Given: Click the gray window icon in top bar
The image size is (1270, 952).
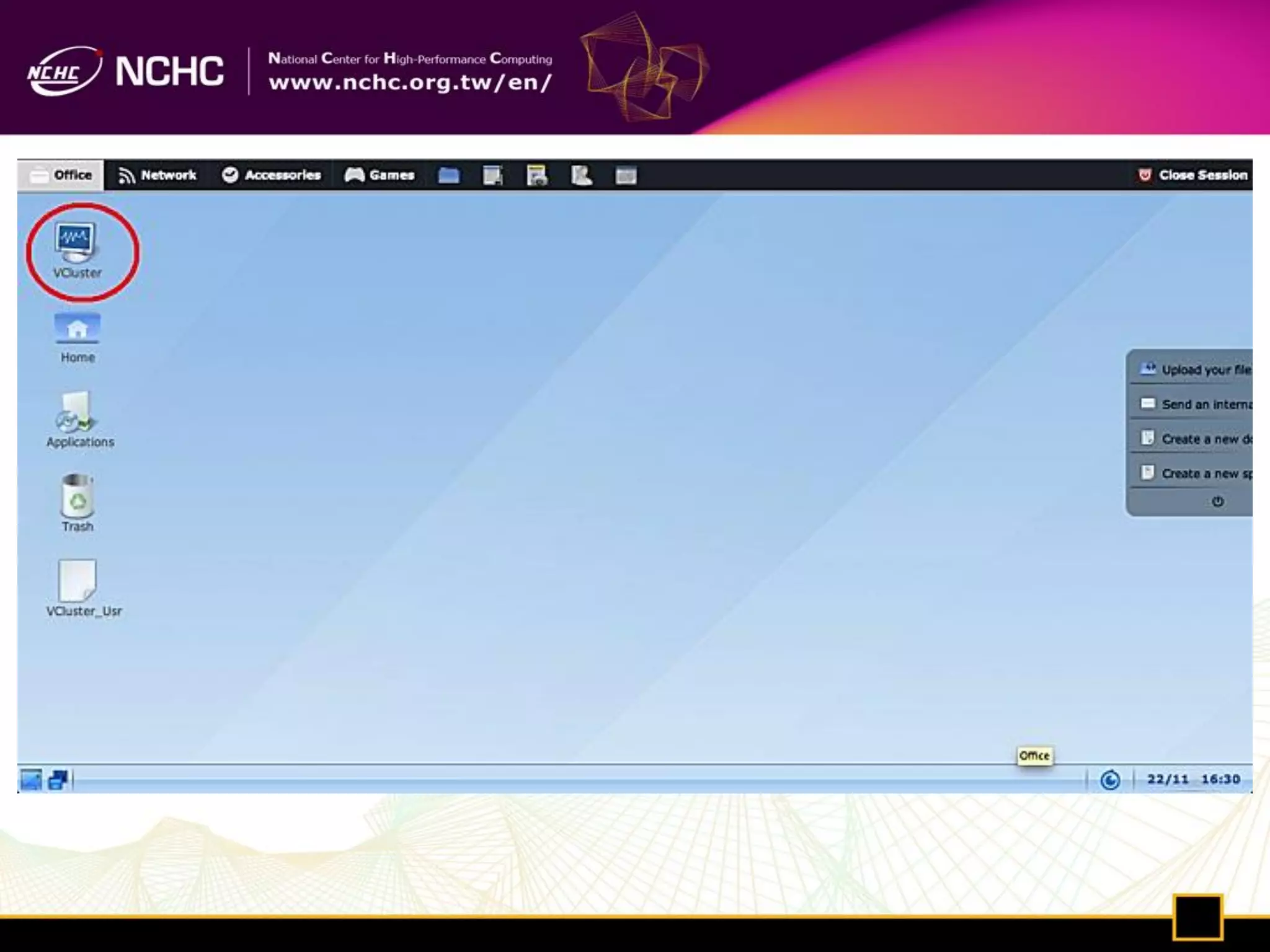Looking at the screenshot, I should (626, 176).
